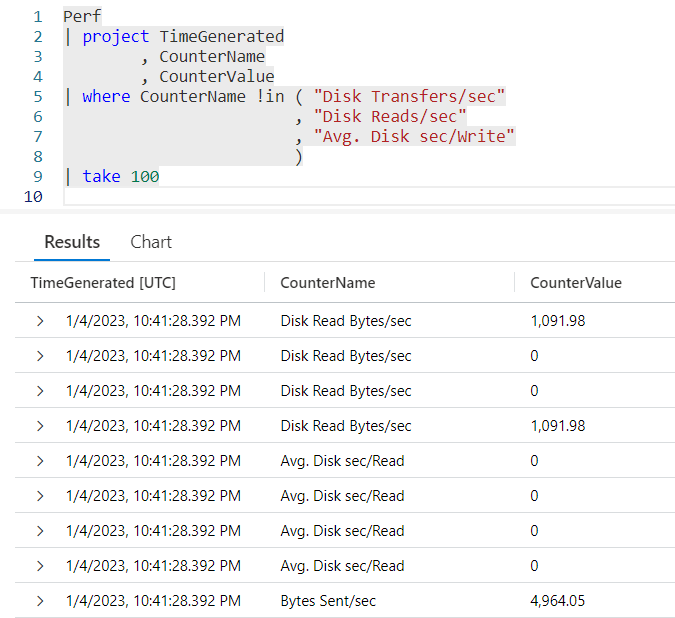Screen dimensions: 675x618
Task: Click the take keyword on line 9
Action: pos(101,177)
